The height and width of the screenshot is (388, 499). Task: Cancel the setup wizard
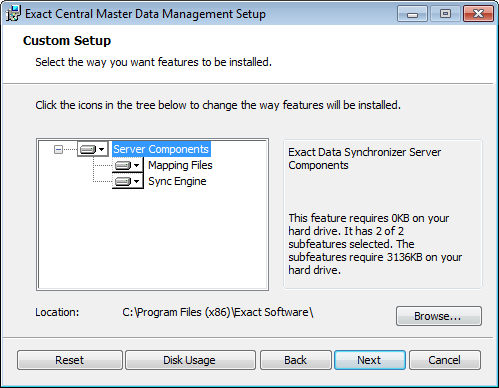click(x=445, y=360)
